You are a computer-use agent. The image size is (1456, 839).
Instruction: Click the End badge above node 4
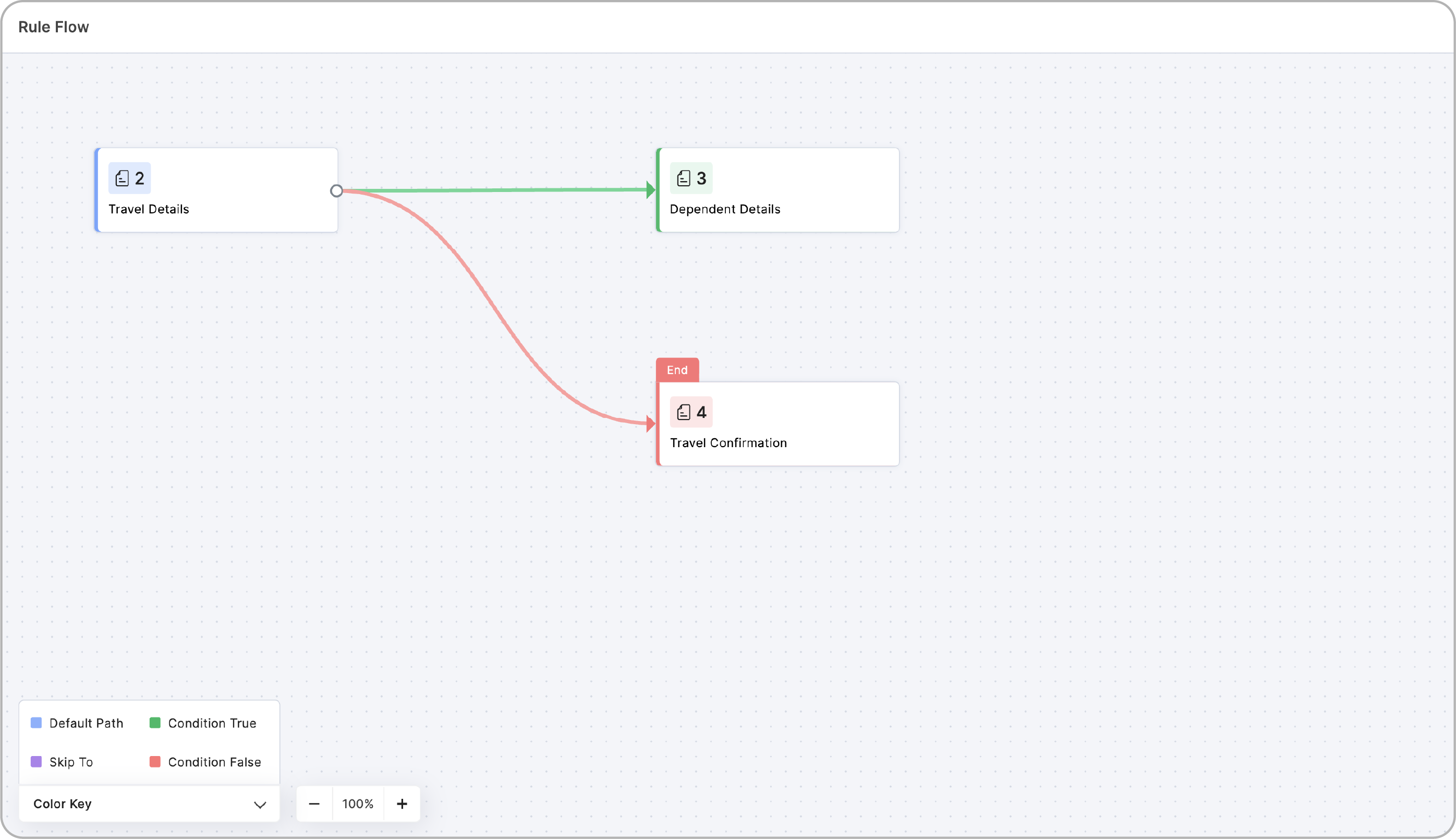[677, 370]
